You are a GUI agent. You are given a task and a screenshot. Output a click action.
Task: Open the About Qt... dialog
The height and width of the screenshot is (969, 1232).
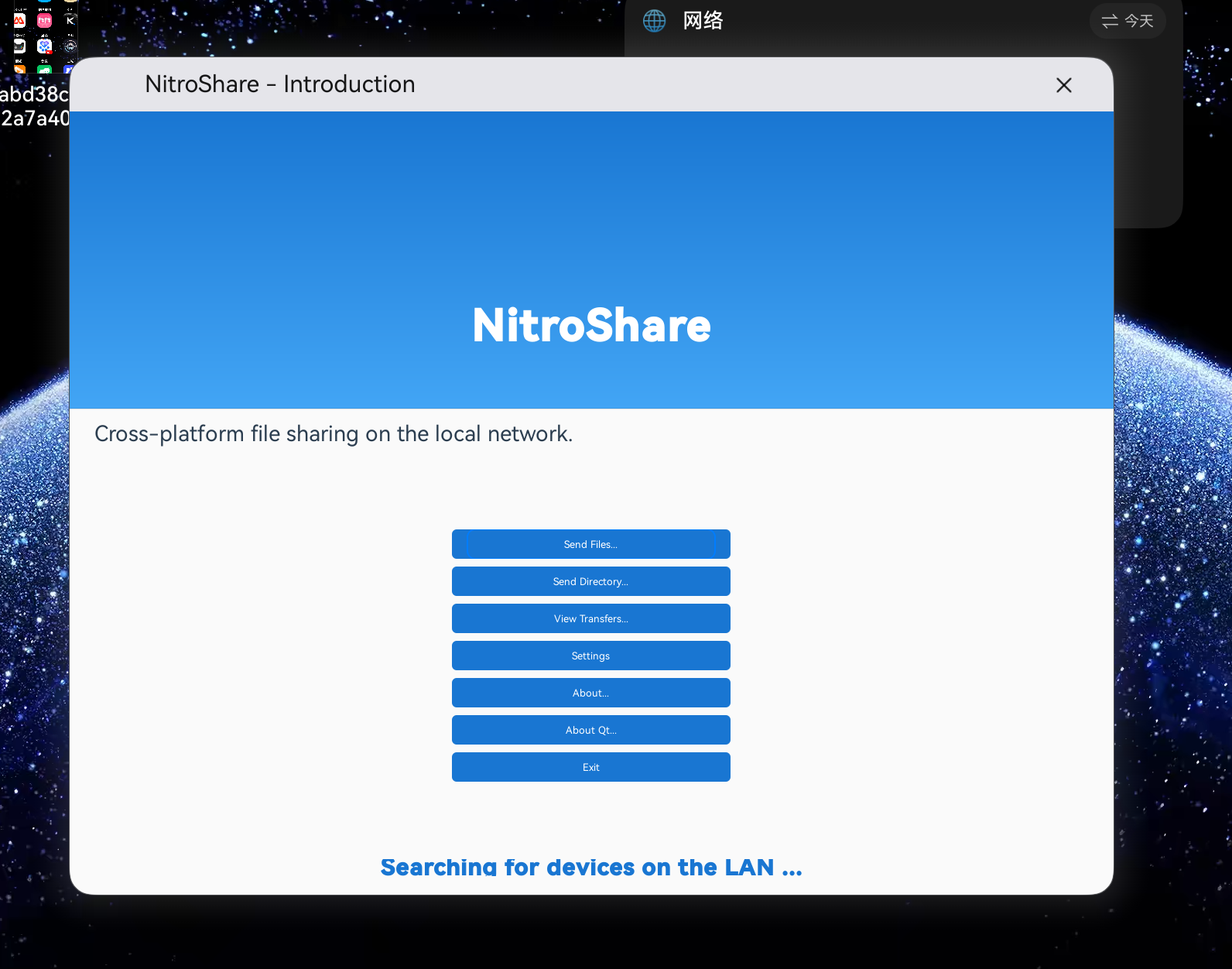(x=590, y=730)
